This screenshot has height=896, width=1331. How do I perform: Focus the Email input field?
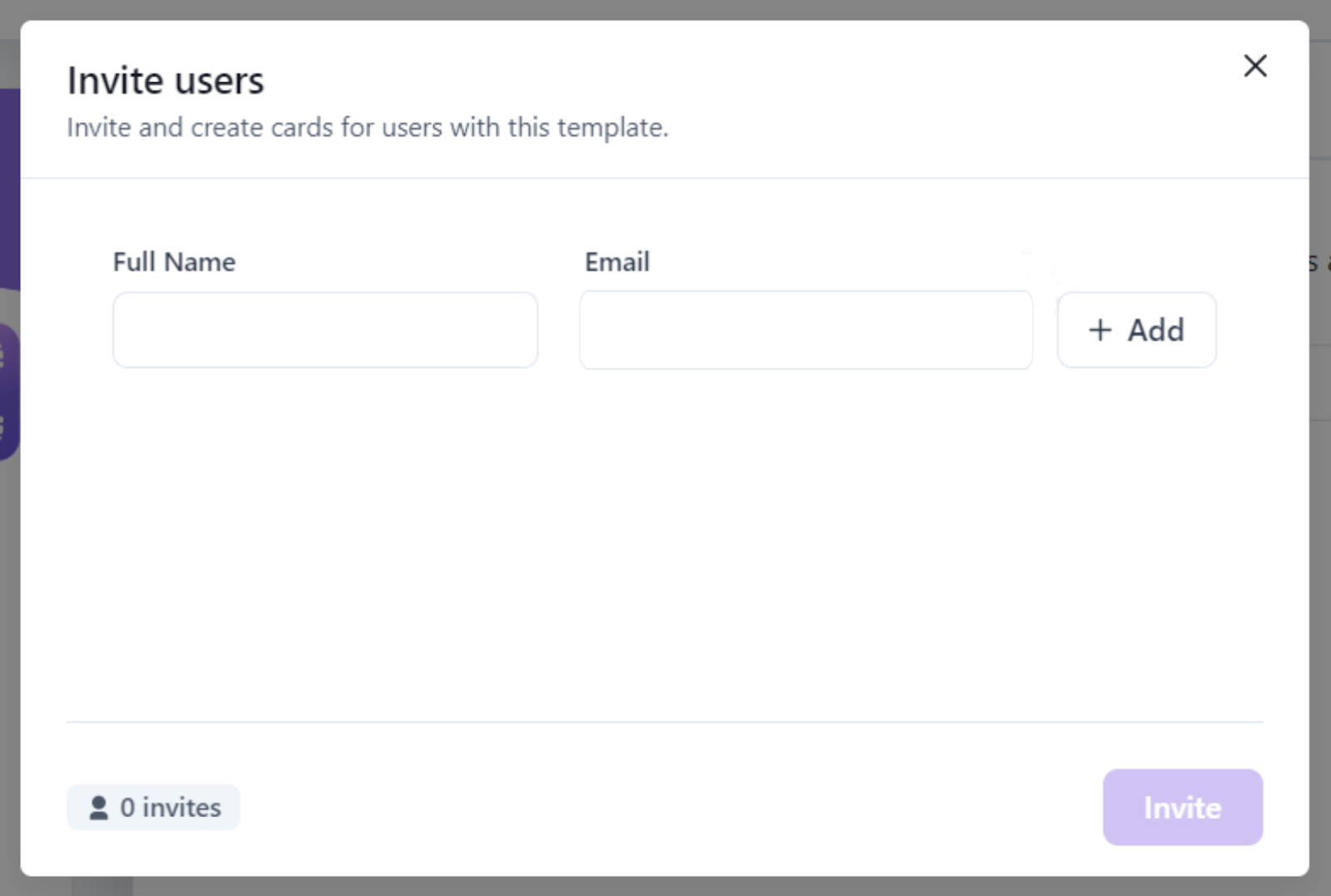click(805, 329)
